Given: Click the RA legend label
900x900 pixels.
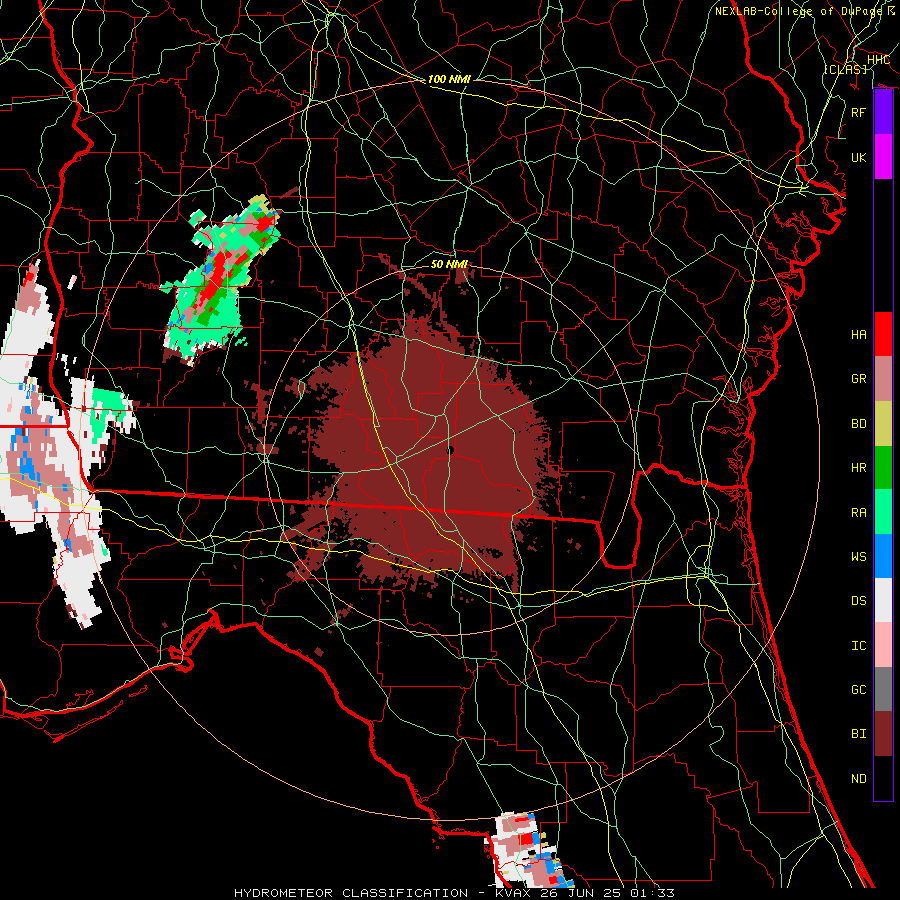Looking at the screenshot, I should coord(859,513).
